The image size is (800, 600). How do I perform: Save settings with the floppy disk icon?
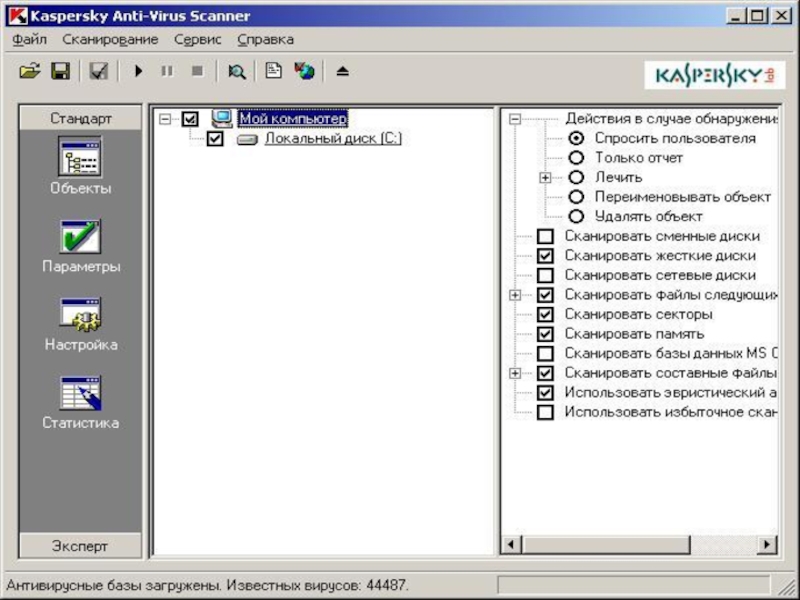pyautogui.click(x=61, y=71)
